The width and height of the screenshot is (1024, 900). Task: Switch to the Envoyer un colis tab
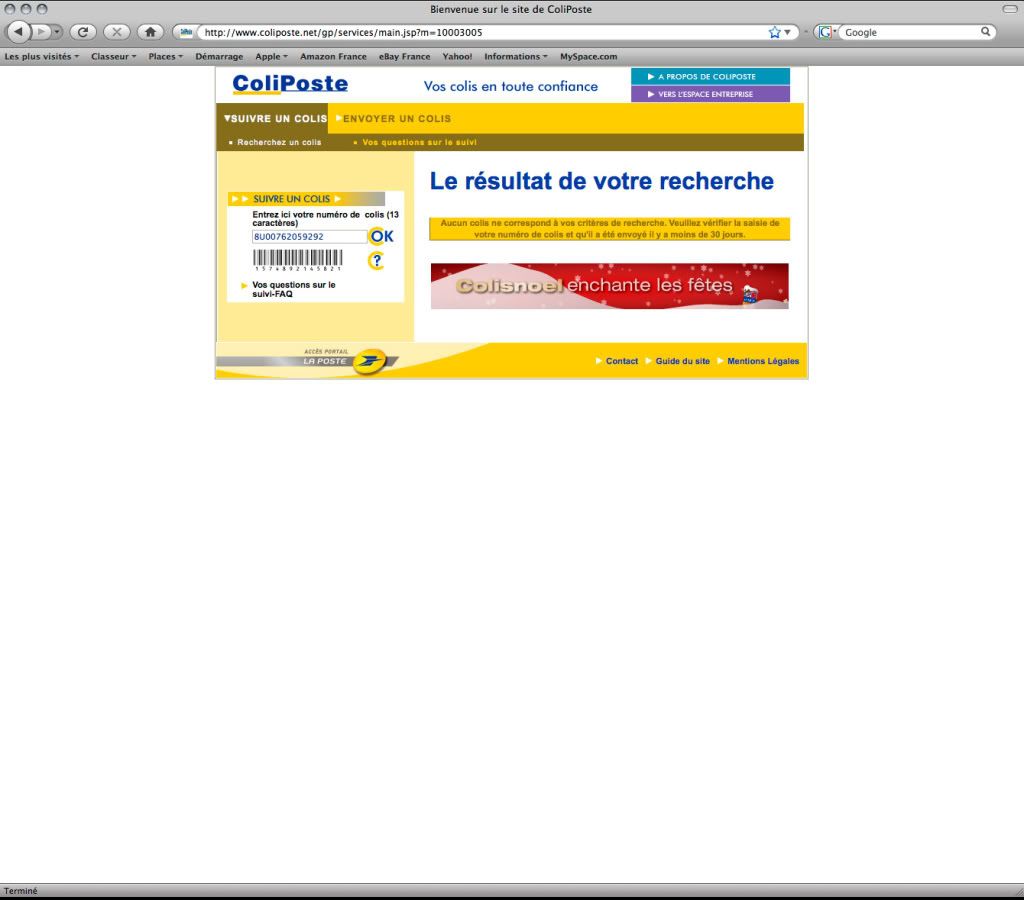(x=397, y=119)
